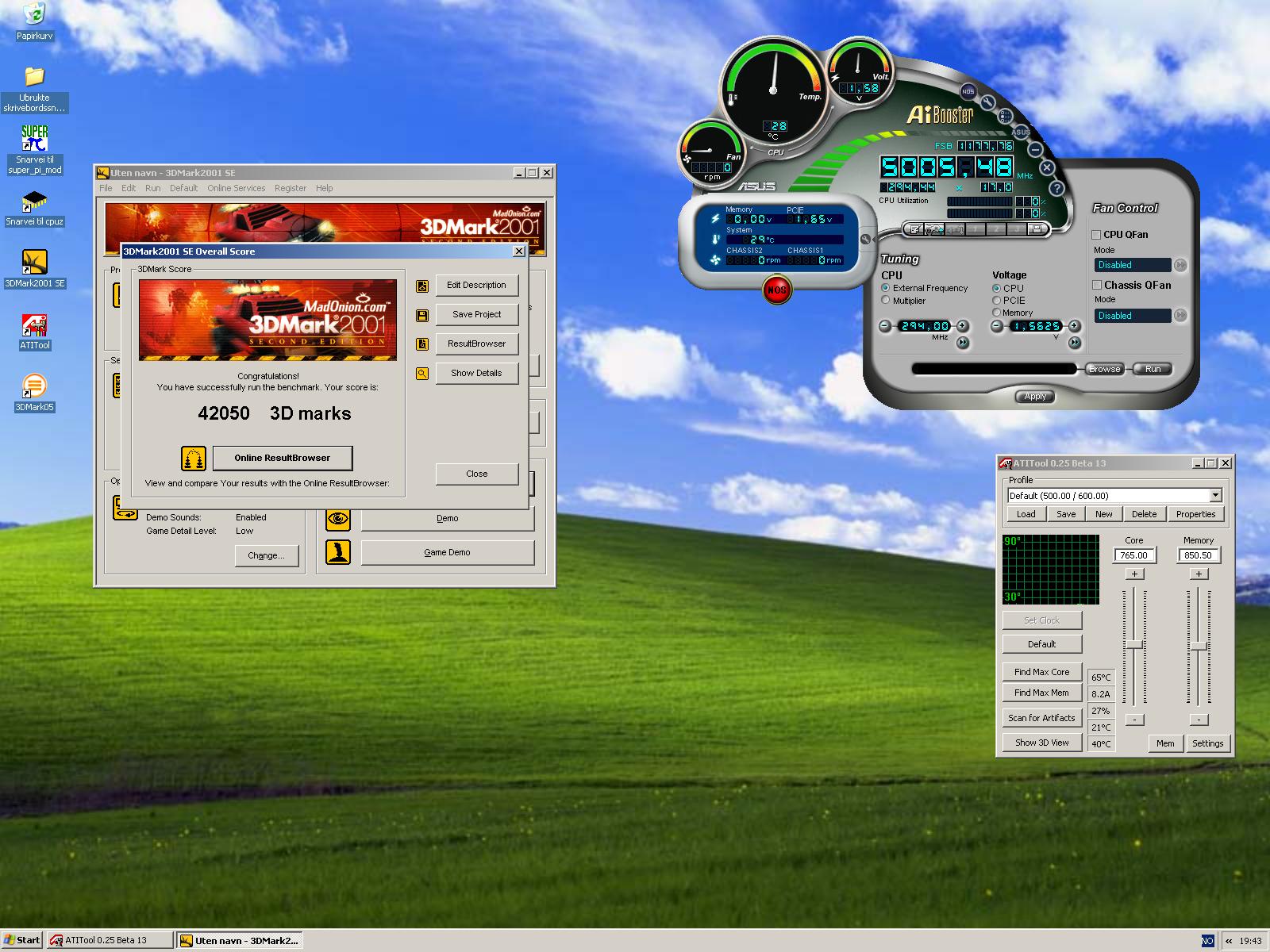The width and height of the screenshot is (1270, 952).
Task: Decrease CPU frequency with minus button
Action: pos(885,326)
